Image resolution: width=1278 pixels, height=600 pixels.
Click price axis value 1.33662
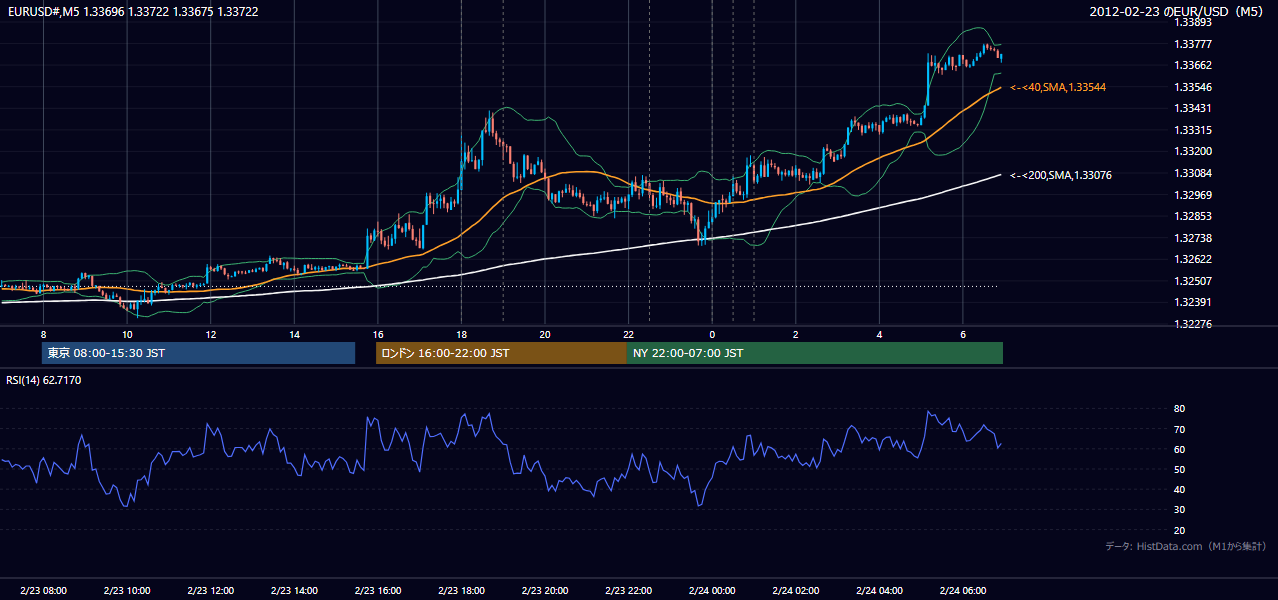[1192, 65]
